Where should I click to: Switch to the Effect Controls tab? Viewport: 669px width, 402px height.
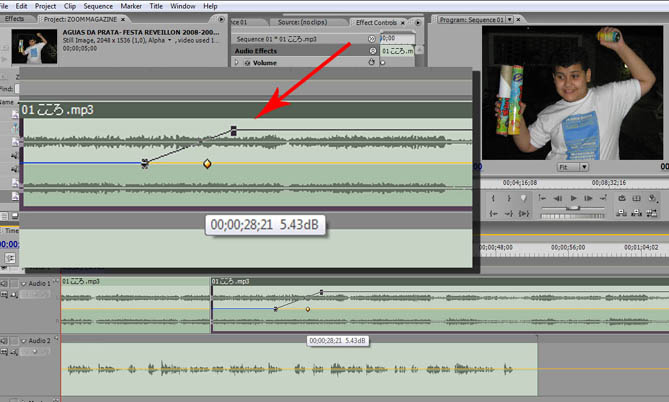coord(376,20)
